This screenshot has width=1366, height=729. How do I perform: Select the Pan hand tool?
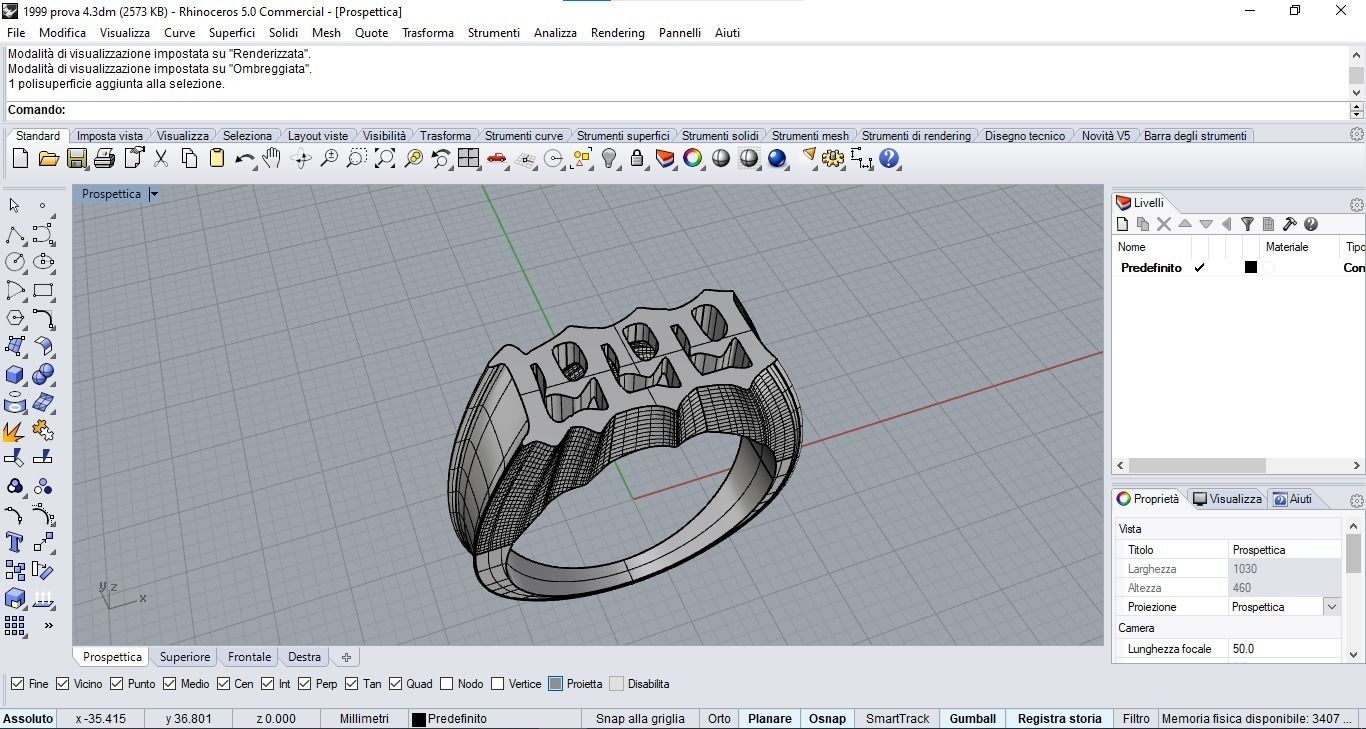[272, 158]
